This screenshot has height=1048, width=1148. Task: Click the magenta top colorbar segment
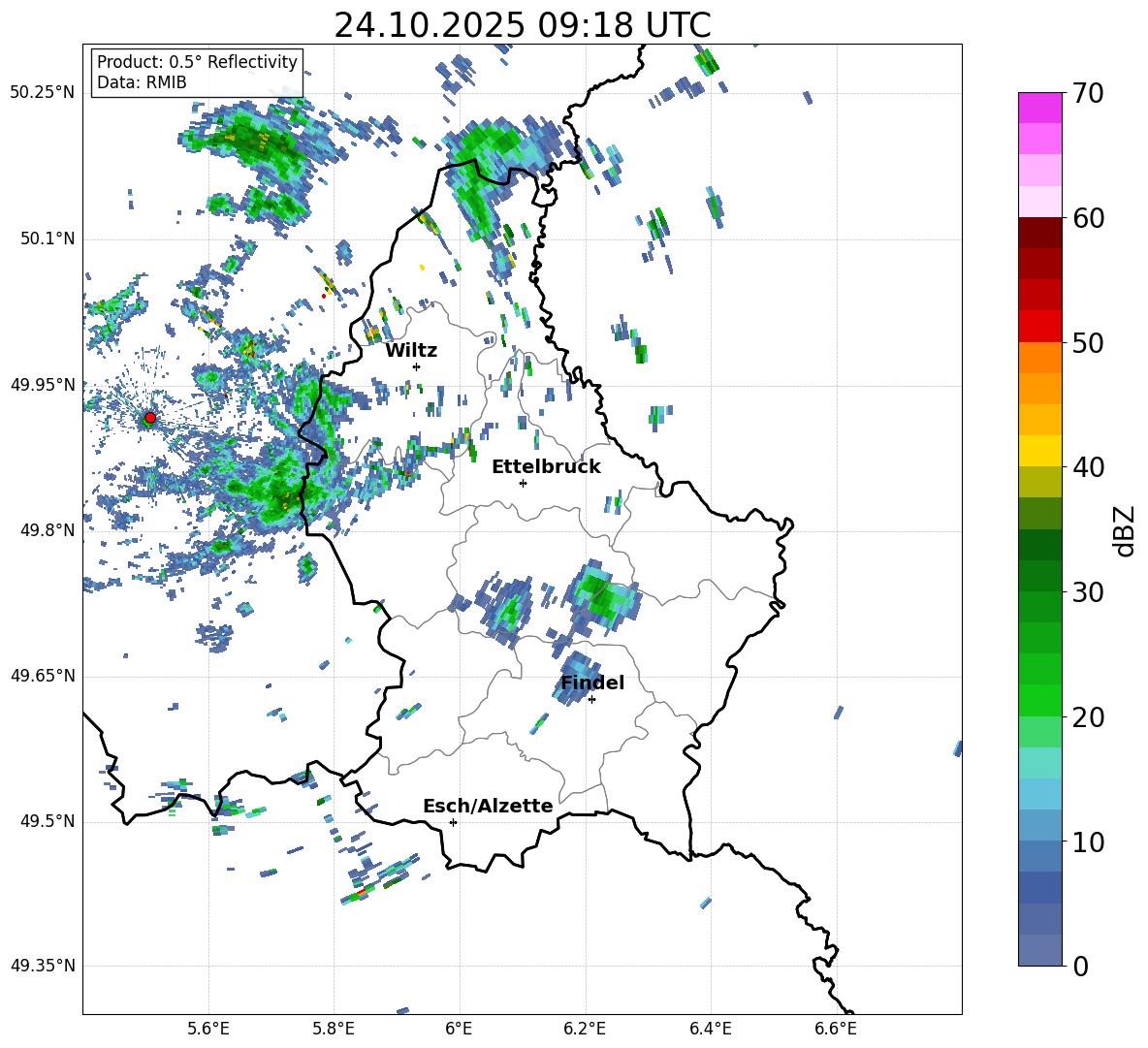(1039, 108)
